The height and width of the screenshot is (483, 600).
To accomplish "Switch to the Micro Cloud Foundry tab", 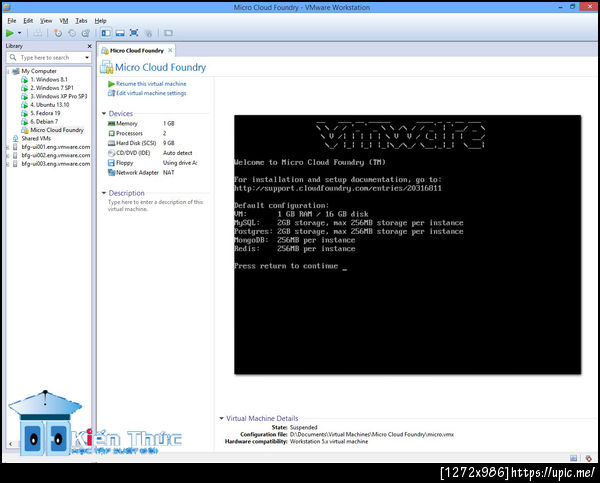I will (137, 51).
